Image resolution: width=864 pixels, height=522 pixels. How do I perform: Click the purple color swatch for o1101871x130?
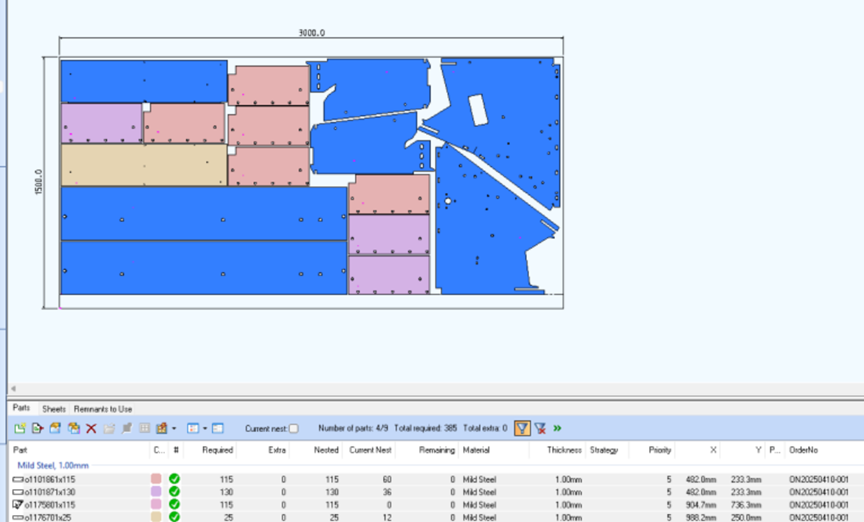coord(156,492)
